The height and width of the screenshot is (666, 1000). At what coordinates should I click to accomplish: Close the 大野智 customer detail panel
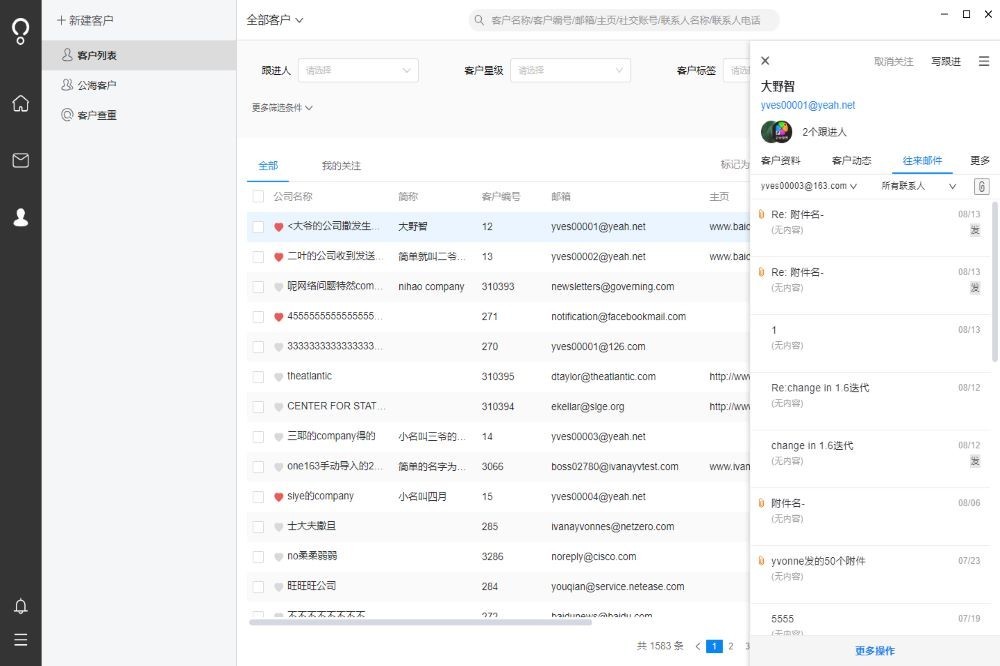[765, 61]
